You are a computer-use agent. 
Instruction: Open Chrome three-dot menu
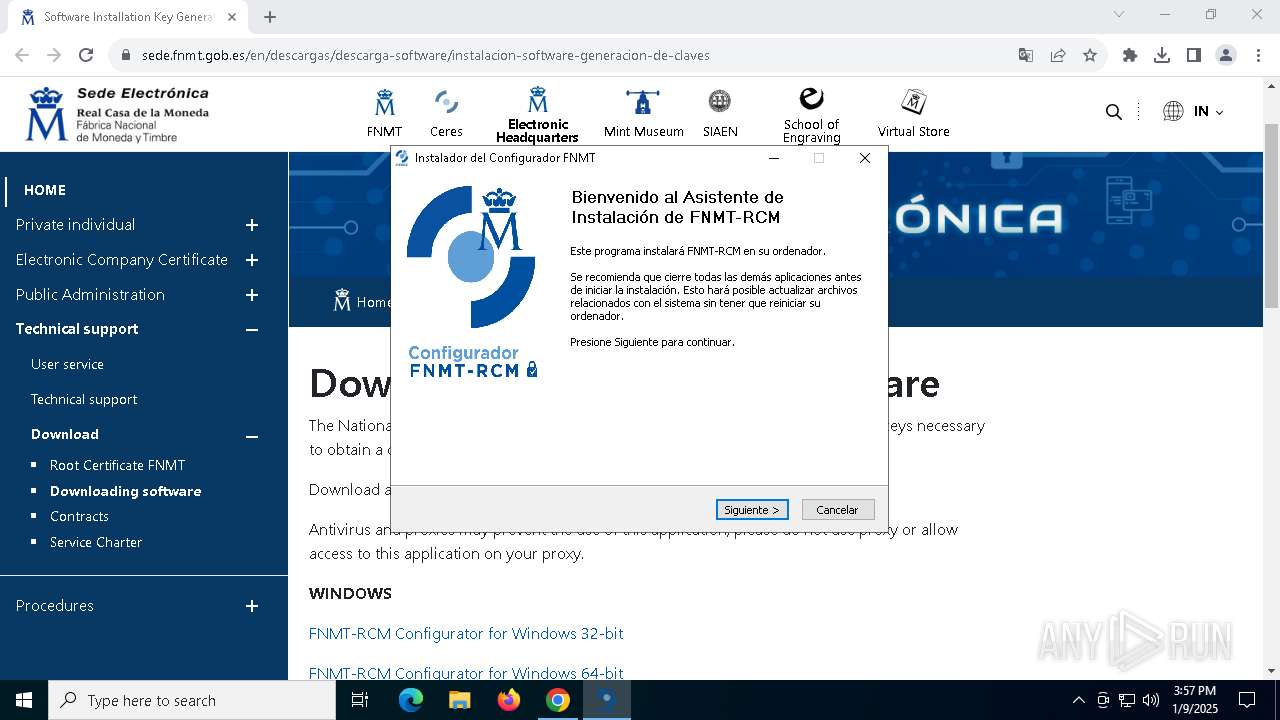1258,55
